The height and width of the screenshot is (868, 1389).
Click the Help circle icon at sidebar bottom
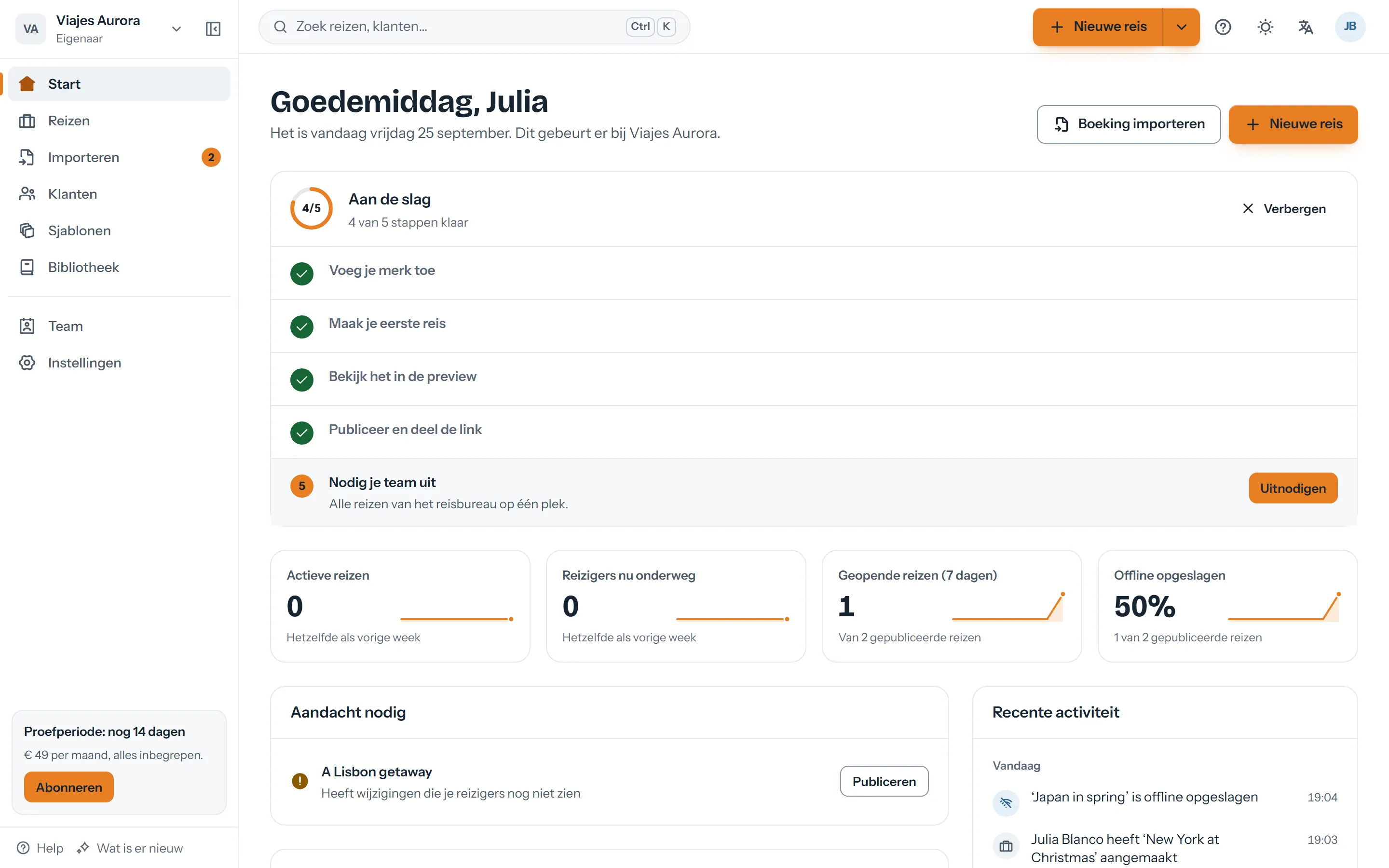[x=23, y=848]
